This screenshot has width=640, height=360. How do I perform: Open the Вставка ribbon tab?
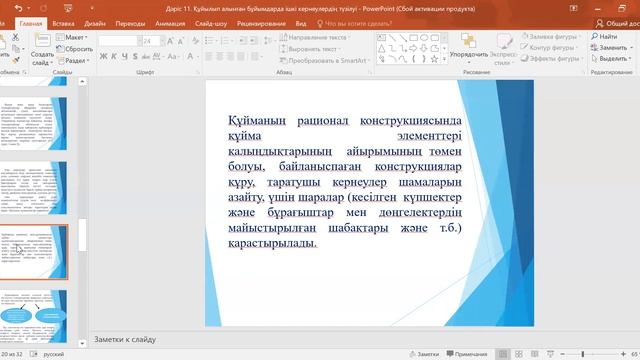pyautogui.click(x=63, y=24)
